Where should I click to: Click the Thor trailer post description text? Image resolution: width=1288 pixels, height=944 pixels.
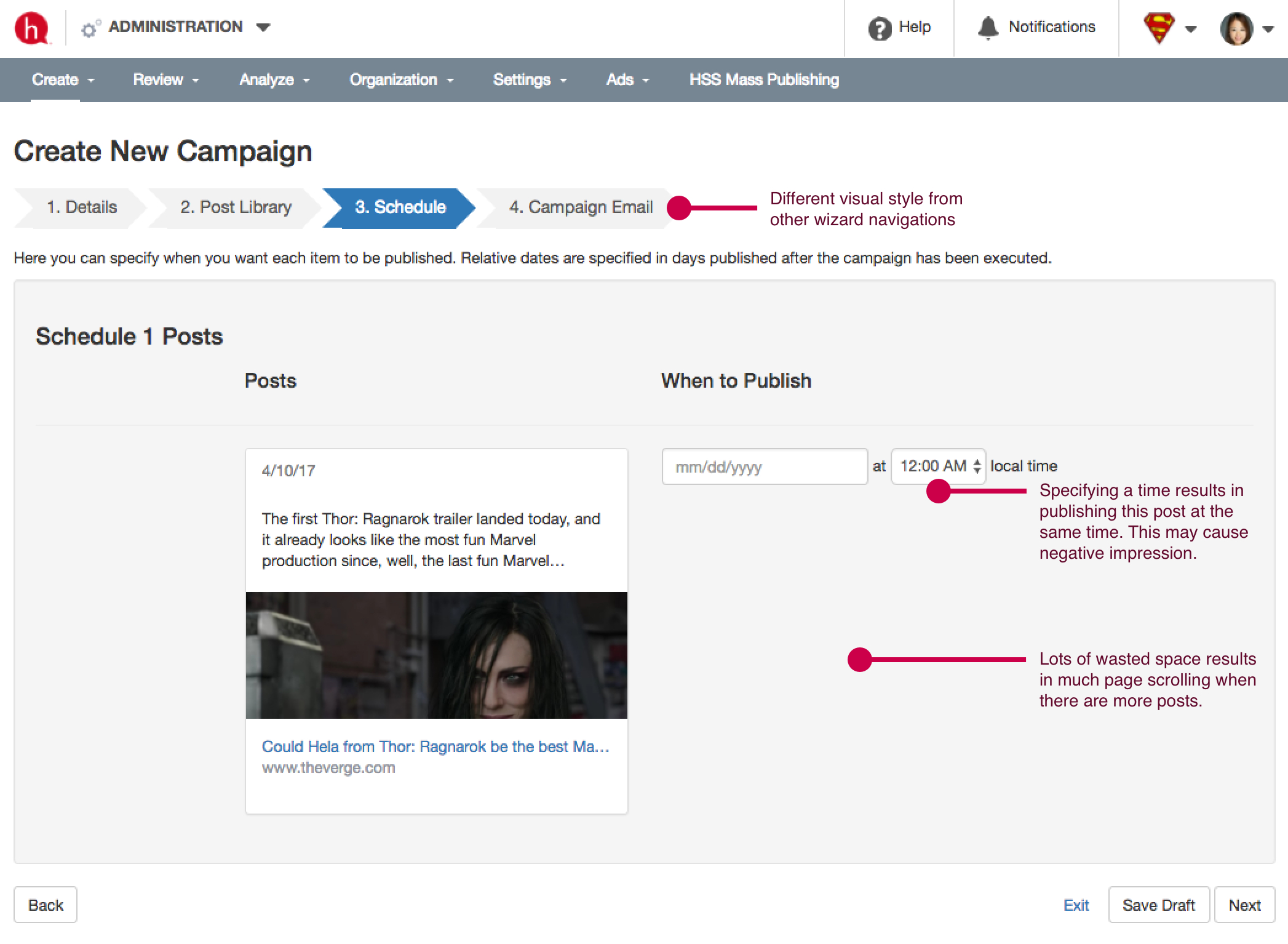point(431,540)
